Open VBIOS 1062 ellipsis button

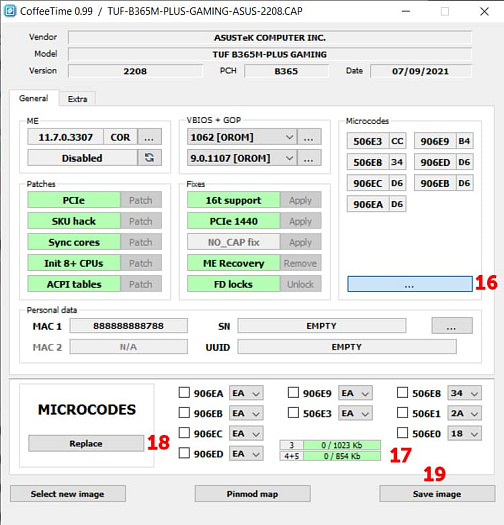coord(309,137)
